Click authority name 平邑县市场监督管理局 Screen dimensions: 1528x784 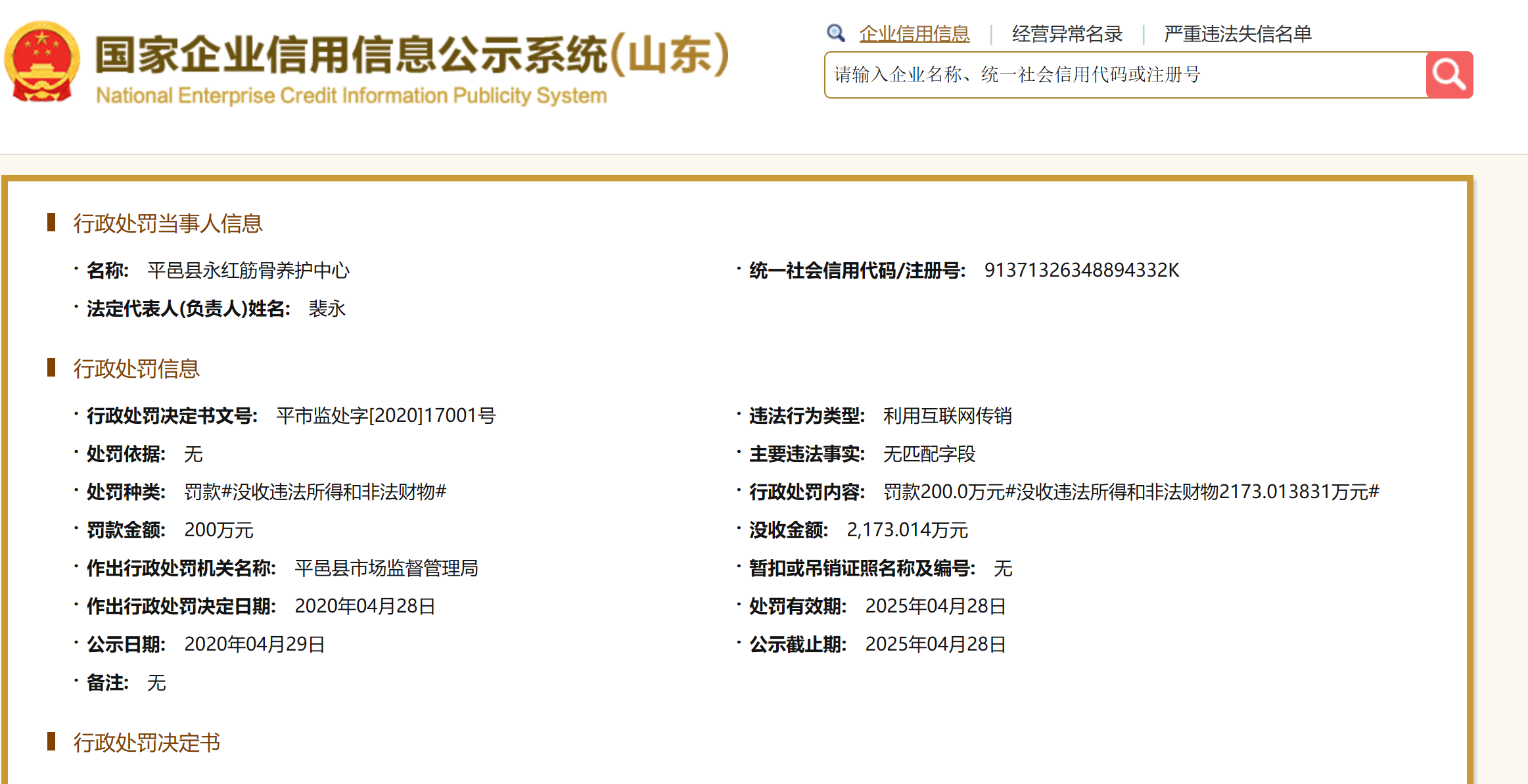(386, 568)
